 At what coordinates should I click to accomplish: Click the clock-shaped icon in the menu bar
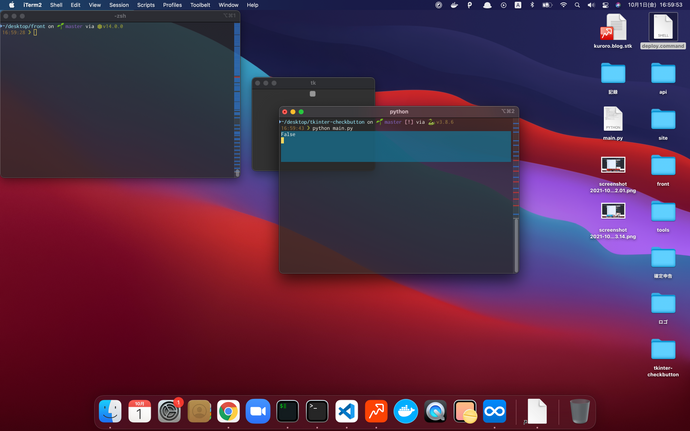503,5
